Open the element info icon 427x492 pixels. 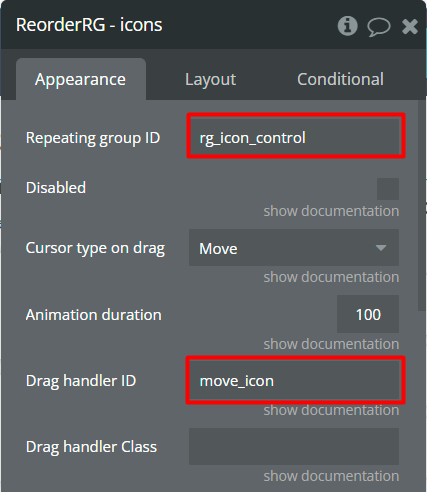click(x=347, y=26)
